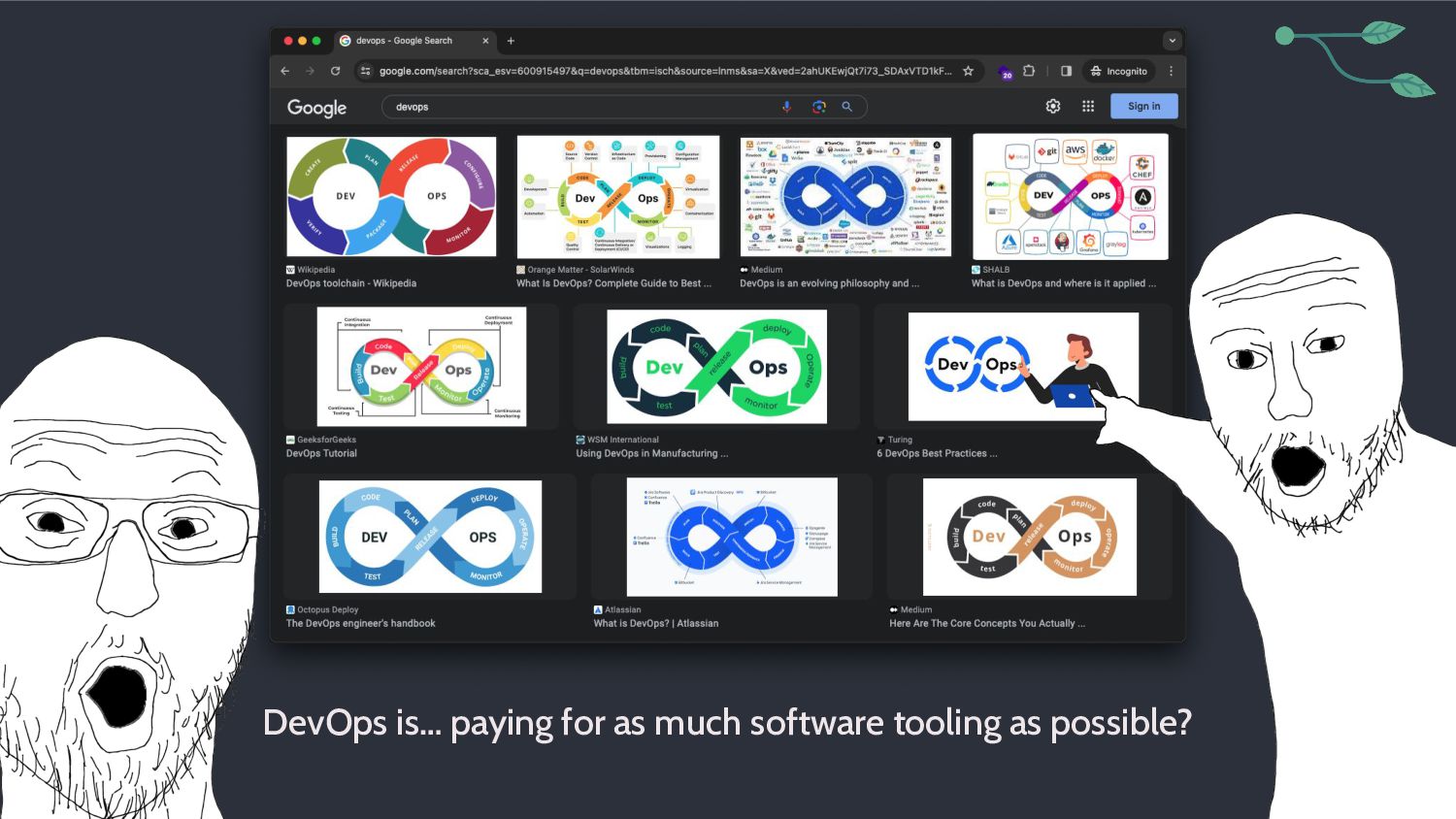This screenshot has height=819, width=1456.
Task: Toggle the browser side panel icon
Action: pyautogui.click(x=1066, y=71)
